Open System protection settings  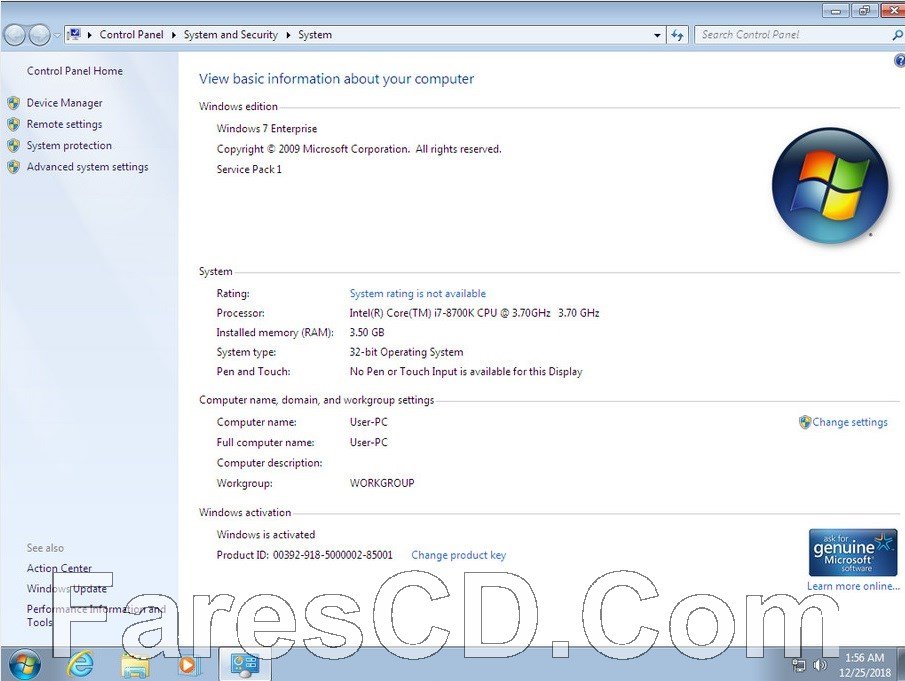69,145
